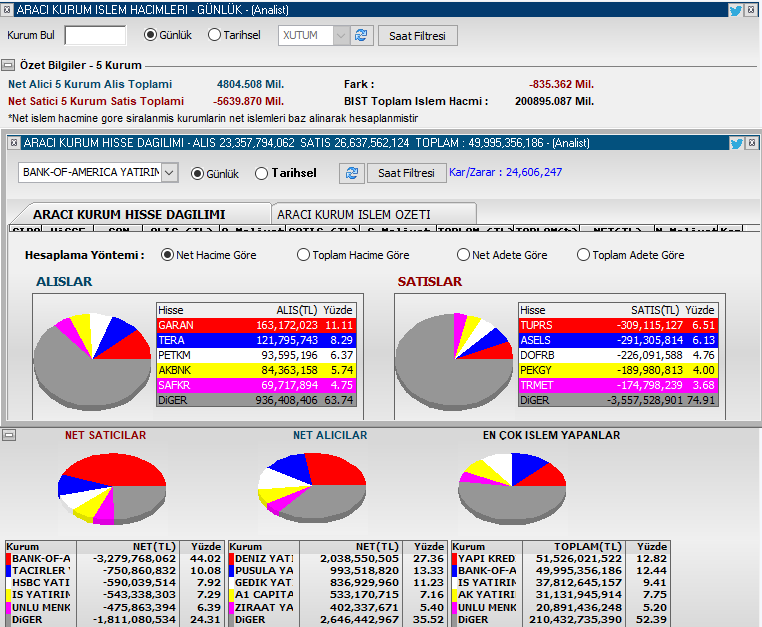
Task: Select DENIZ YATI row in Net Alicilar table
Action: pos(337,558)
